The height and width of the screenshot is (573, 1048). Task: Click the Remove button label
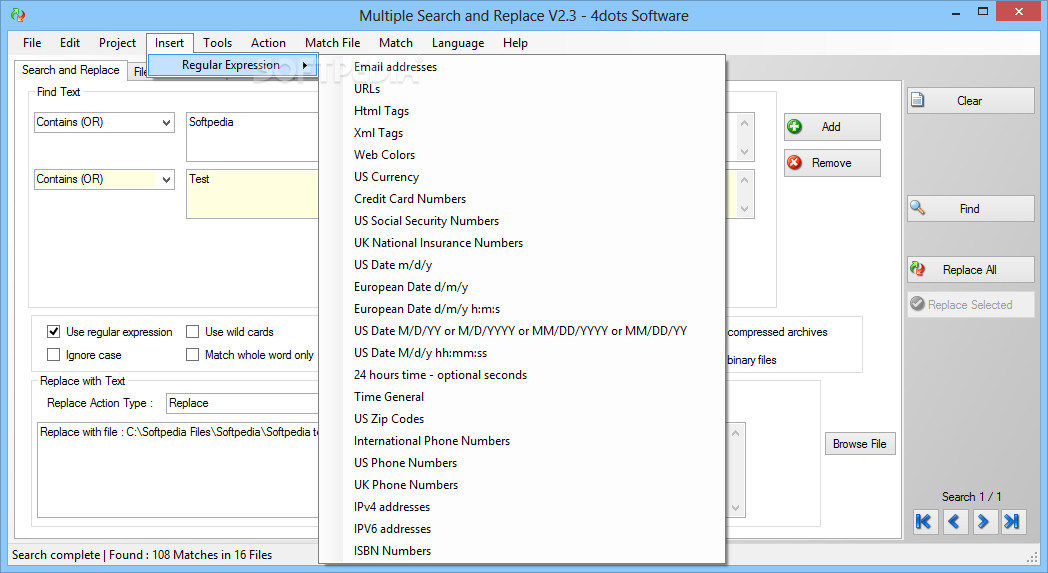[x=831, y=163]
